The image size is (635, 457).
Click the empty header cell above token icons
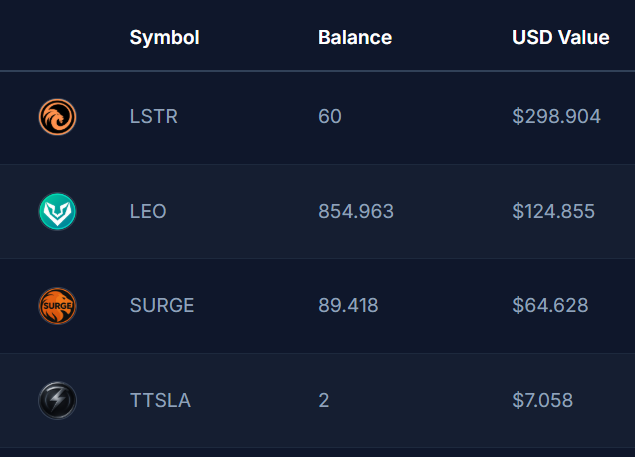point(57,38)
